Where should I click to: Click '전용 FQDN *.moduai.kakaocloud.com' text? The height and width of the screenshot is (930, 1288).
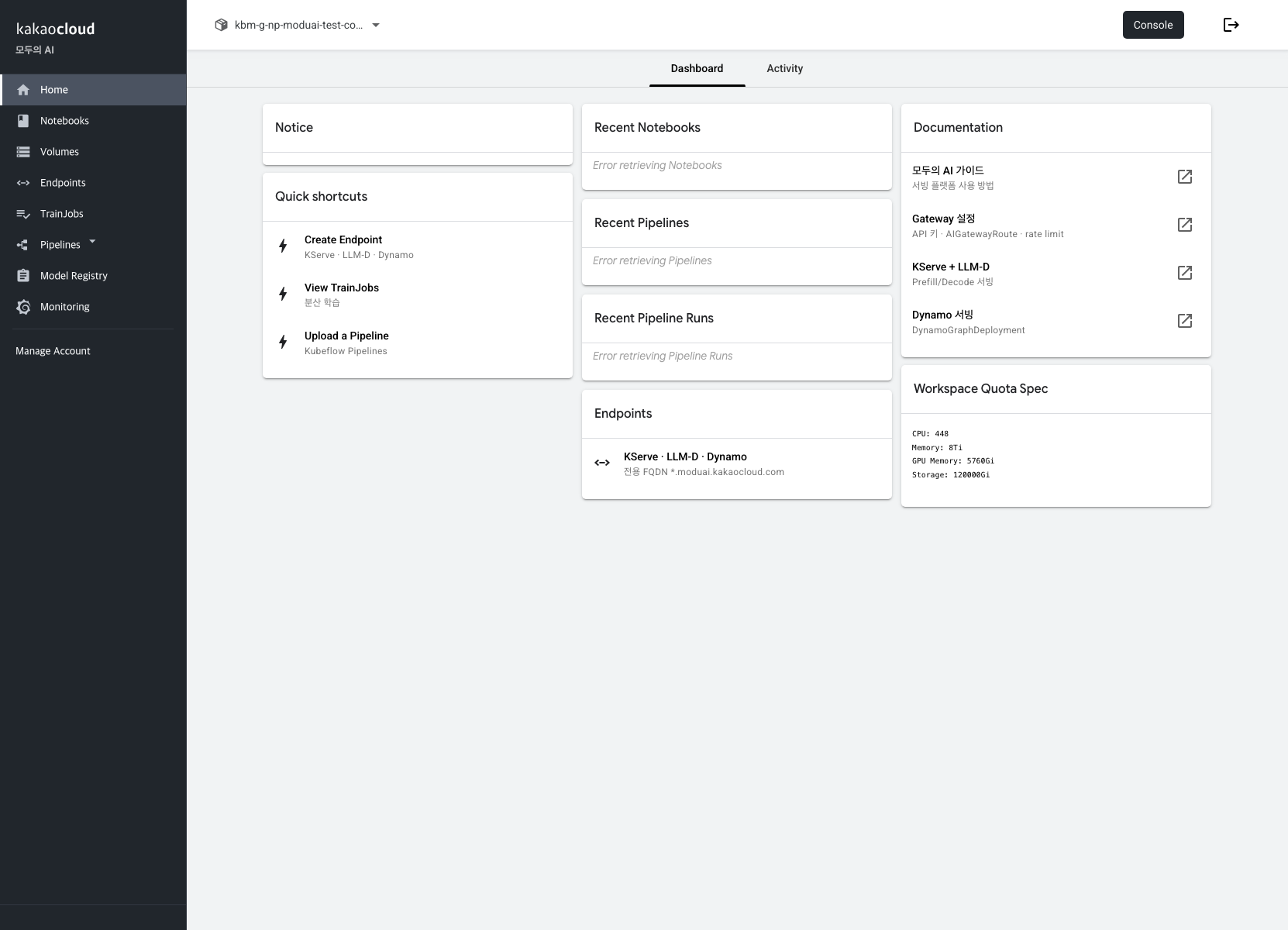(704, 472)
